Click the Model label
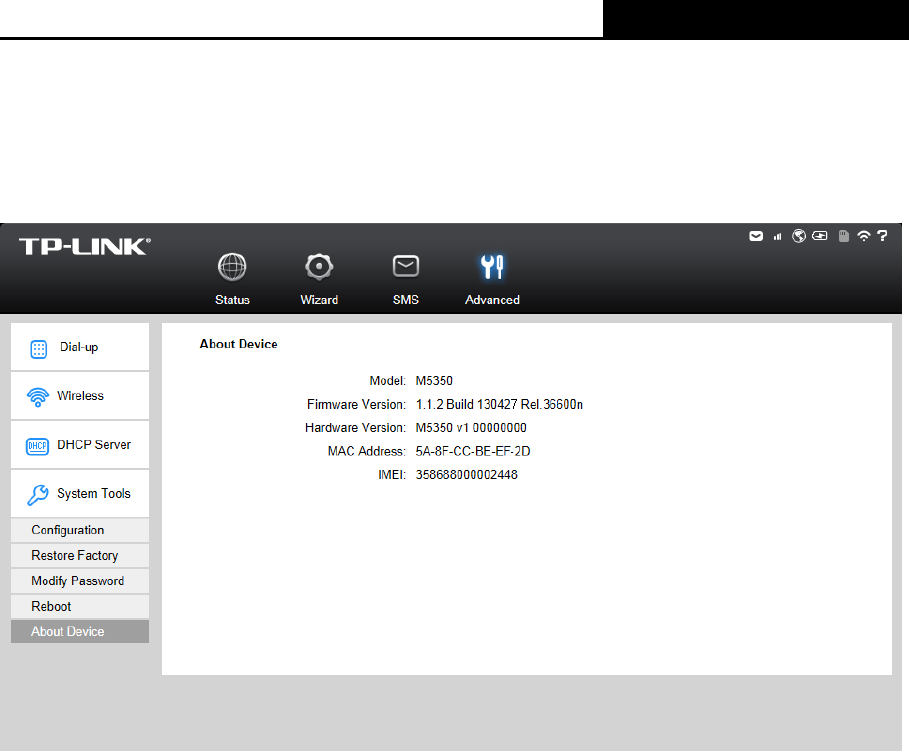Image resolution: width=909 pixels, height=751 pixels. (x=388, y=381)
